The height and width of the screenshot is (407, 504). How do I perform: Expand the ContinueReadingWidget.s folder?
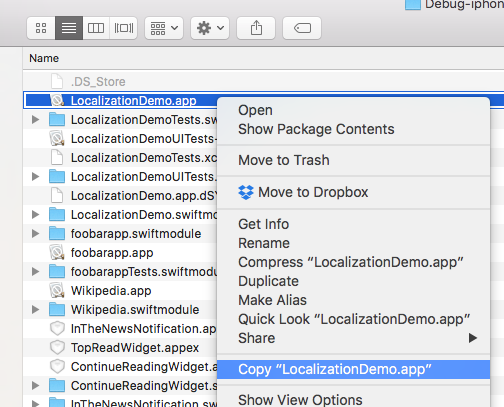coord(35,386)
